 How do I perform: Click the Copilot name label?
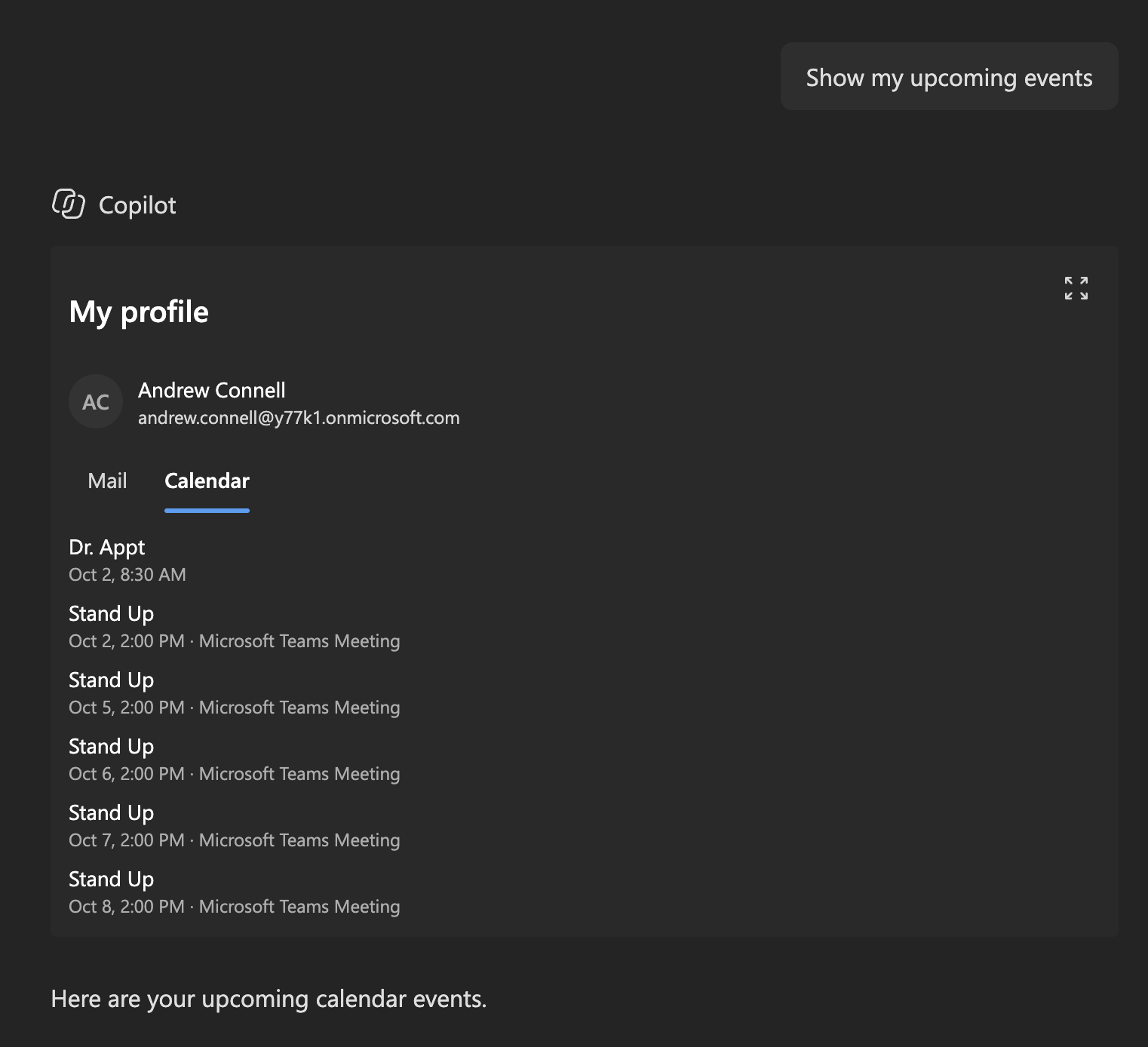tap(137, 205)
